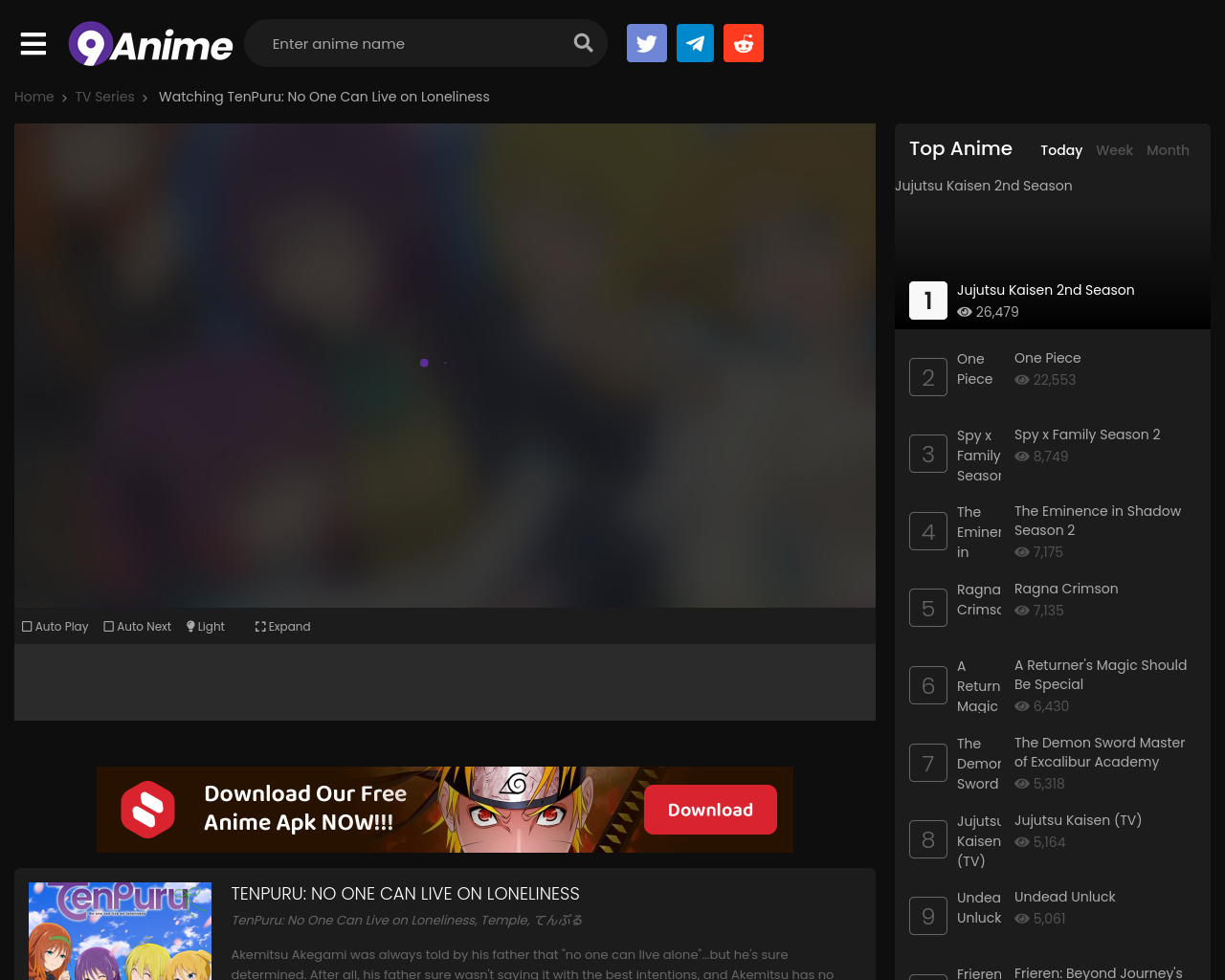Click rank number 6 badge

tap(928, 685)
